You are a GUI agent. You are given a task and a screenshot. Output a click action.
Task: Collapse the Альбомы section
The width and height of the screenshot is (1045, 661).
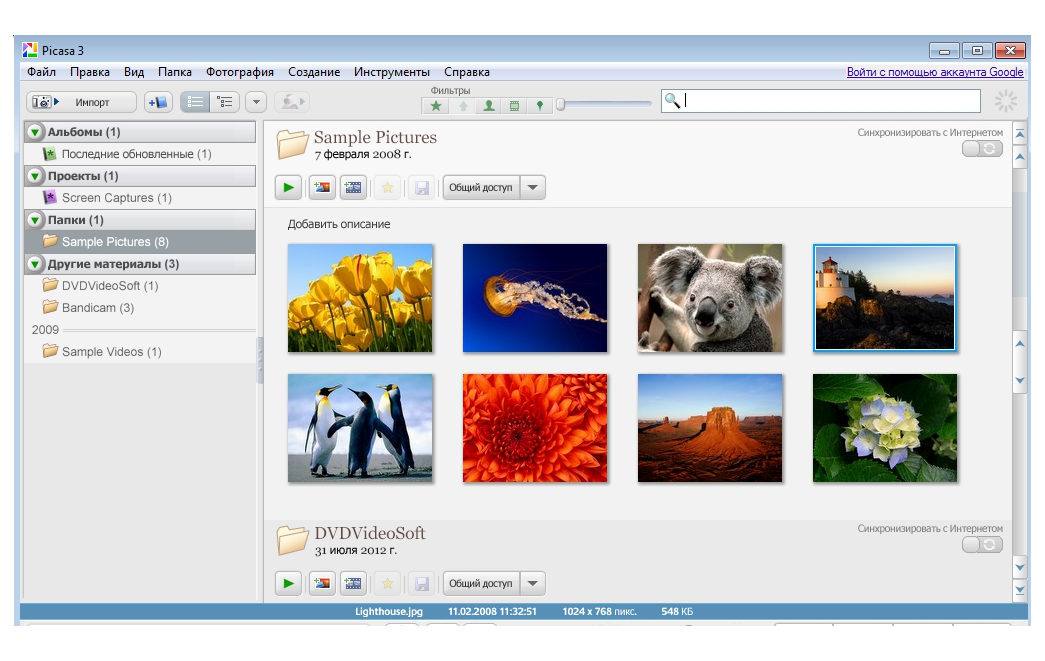[x=35, y=132]
